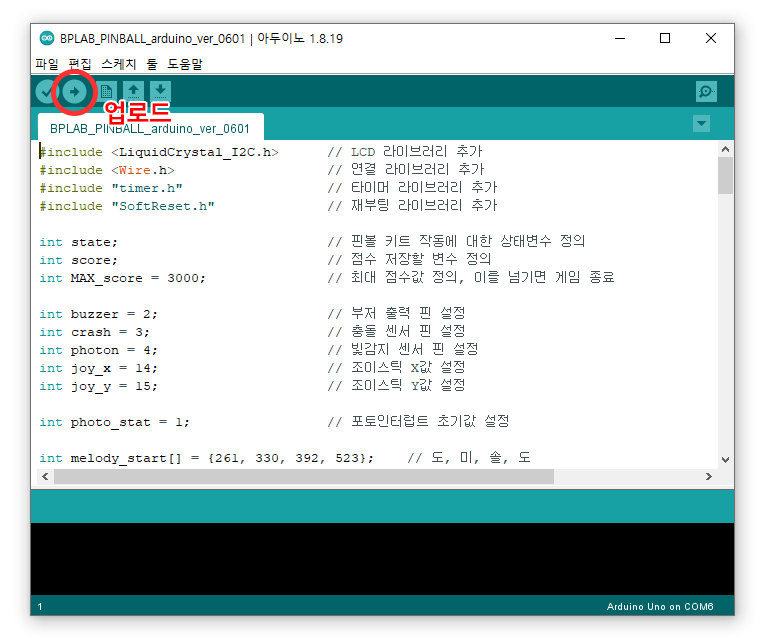Click the comment "// 부저 출력 핀 설정"
The image size is (763, 638).
pyautogui.click(x=397, y=314)
